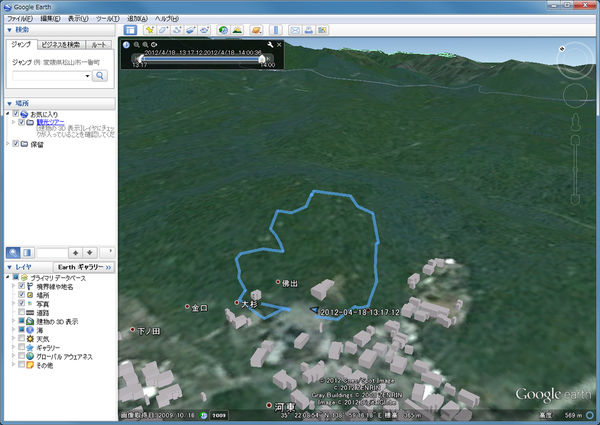Open the 表示 menu
The image size is (600, 425).
[78, 18]
